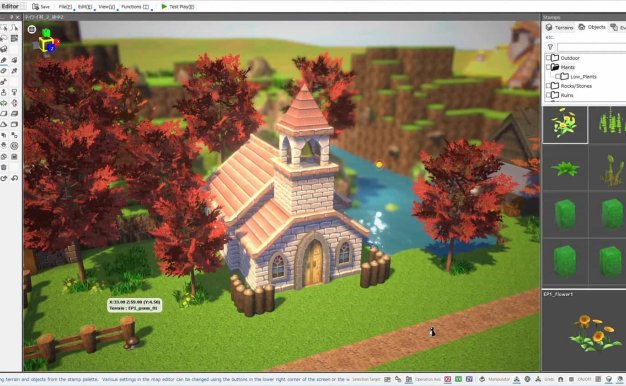
Task: Click the cube icon after Operation Axis buttons
Action: click(x=482, y=379)
